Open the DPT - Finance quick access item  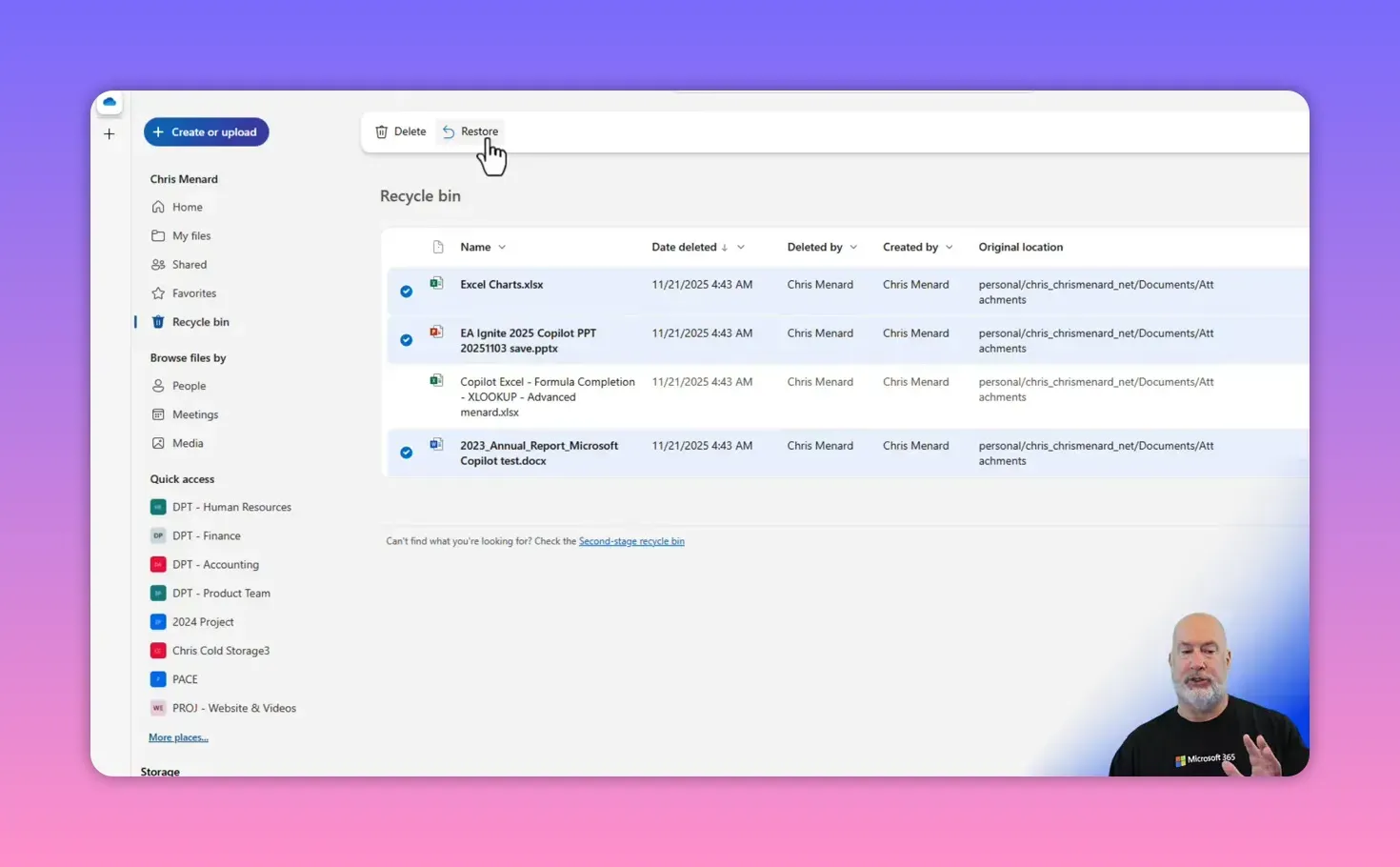click(x=206, y=535)
